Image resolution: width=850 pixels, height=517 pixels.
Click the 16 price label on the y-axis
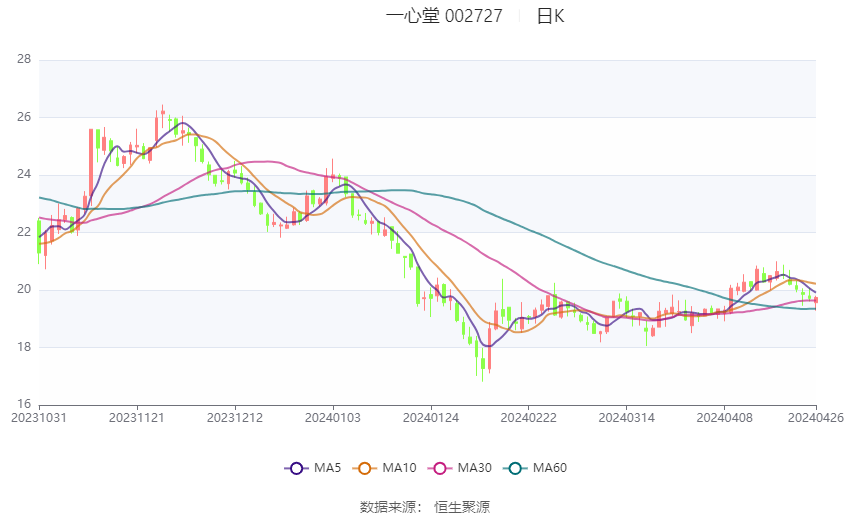coord(24,405)
